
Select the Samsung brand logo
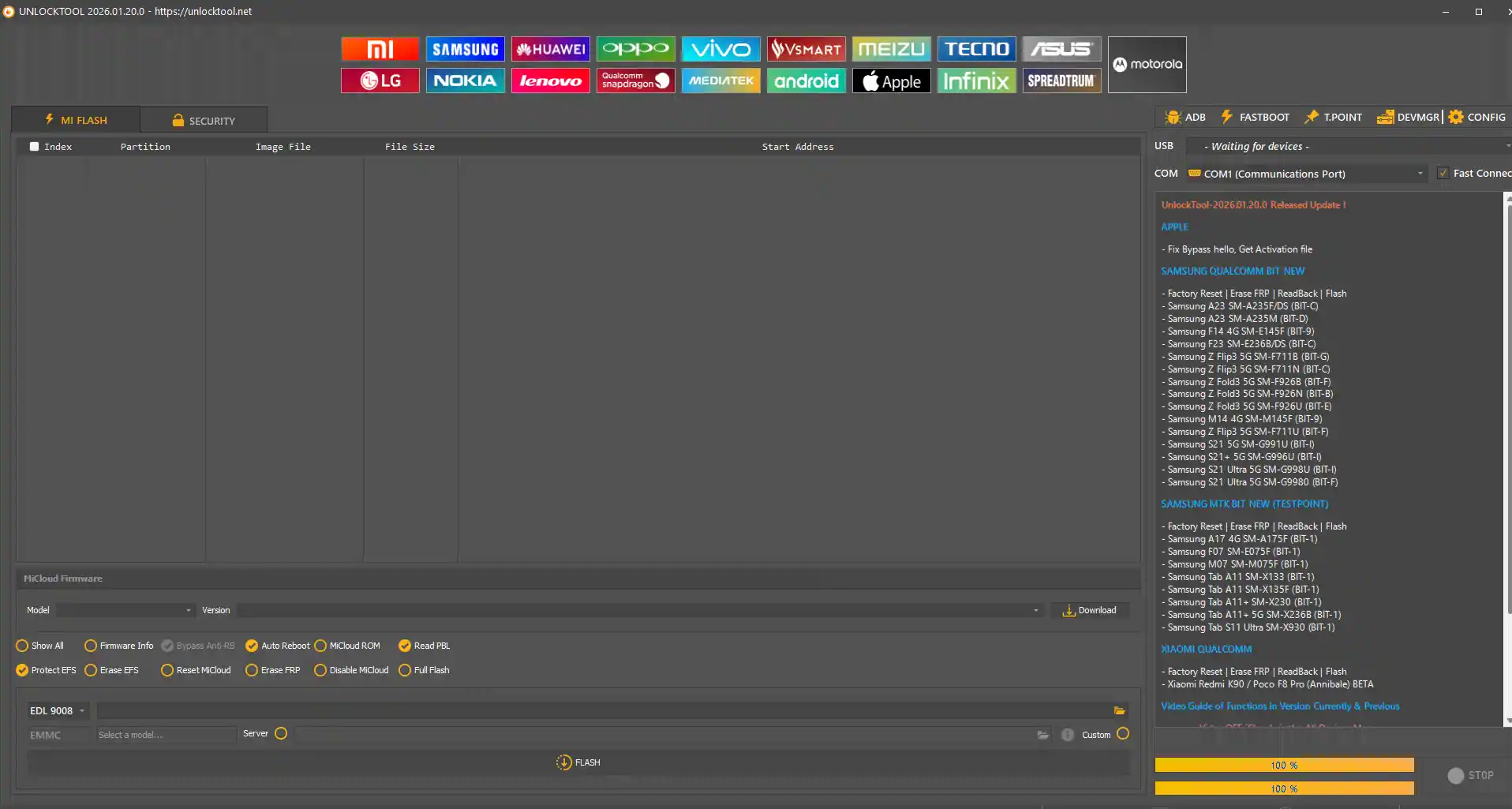pyautogui.click(x=465, y=49)
